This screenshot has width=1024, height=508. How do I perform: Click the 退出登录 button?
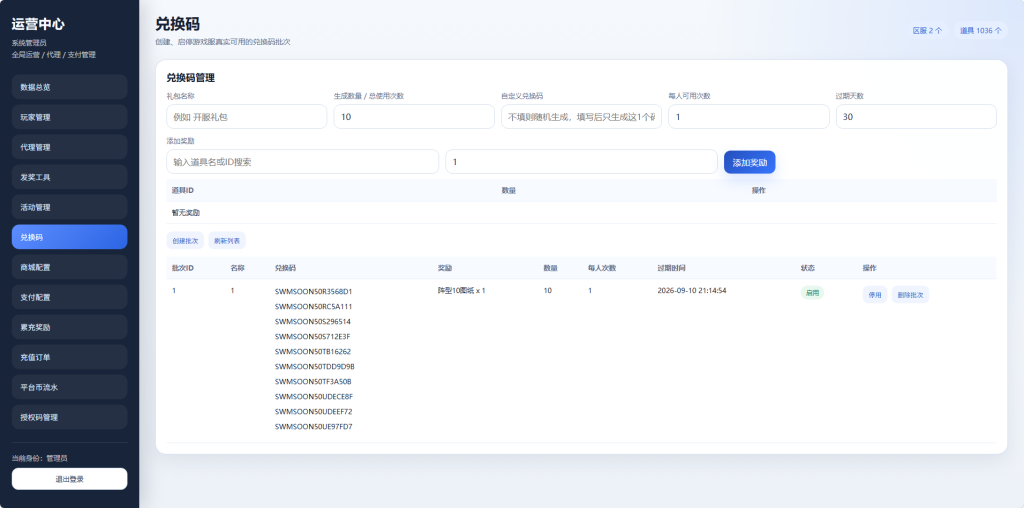69,479
